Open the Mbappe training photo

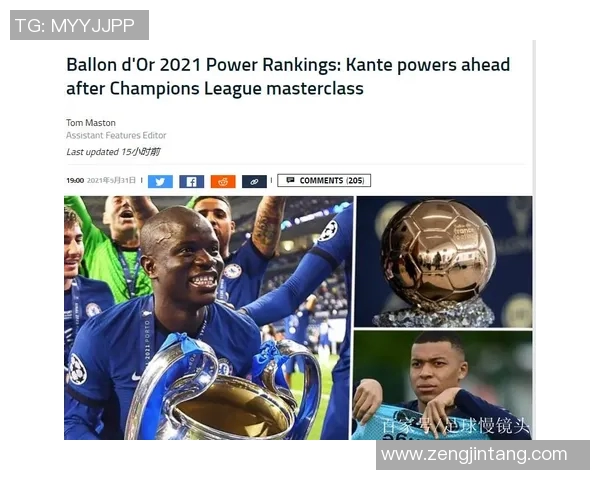coord(442,385)
